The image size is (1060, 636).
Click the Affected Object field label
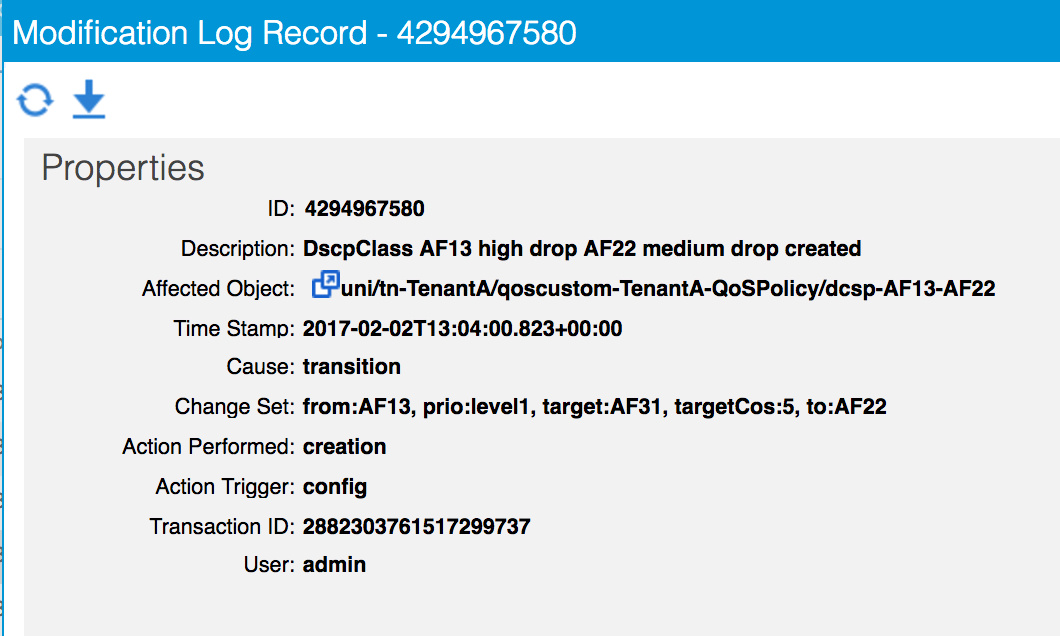pyautogui.click(x=218, y=289)
